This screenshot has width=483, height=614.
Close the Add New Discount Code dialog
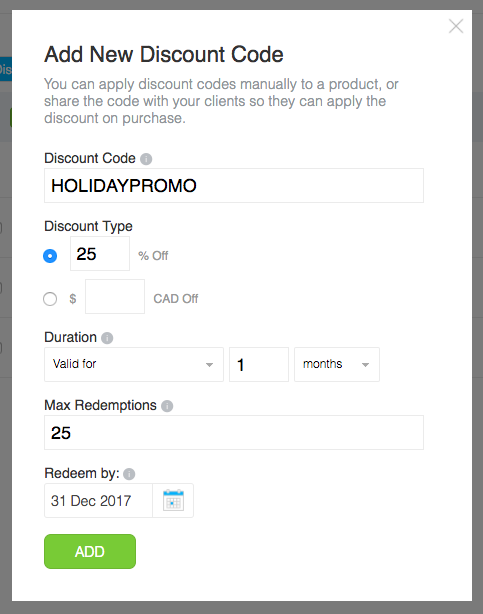[x=456, y=26]
